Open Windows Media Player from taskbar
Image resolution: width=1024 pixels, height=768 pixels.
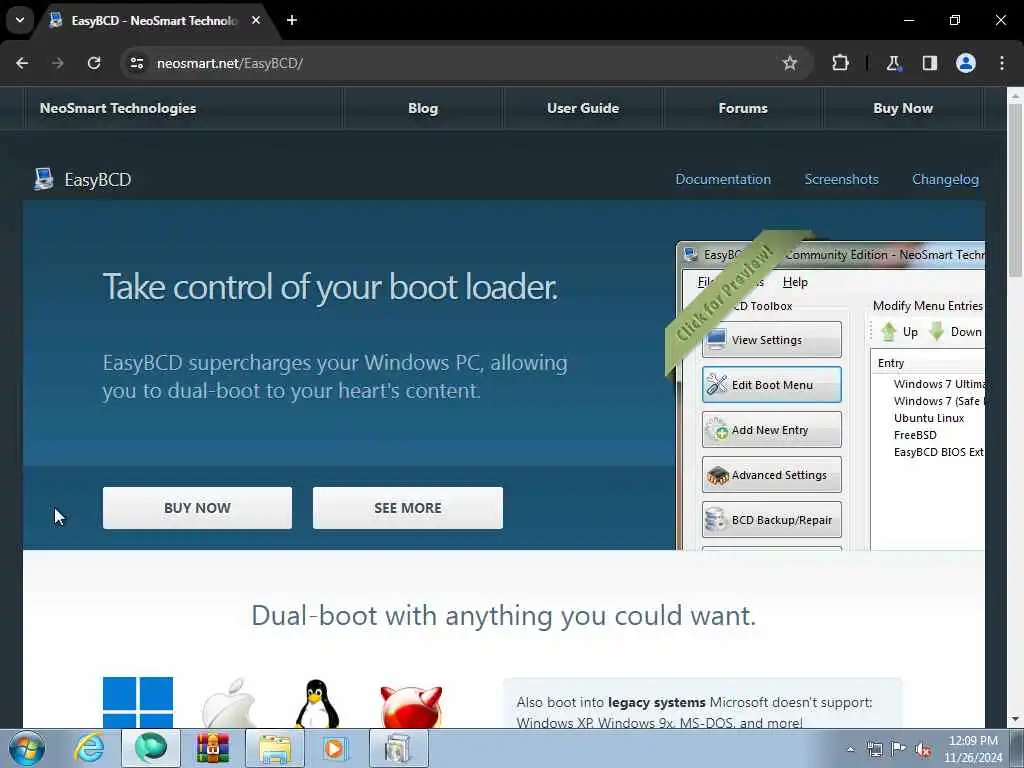[x=336, y=748]
